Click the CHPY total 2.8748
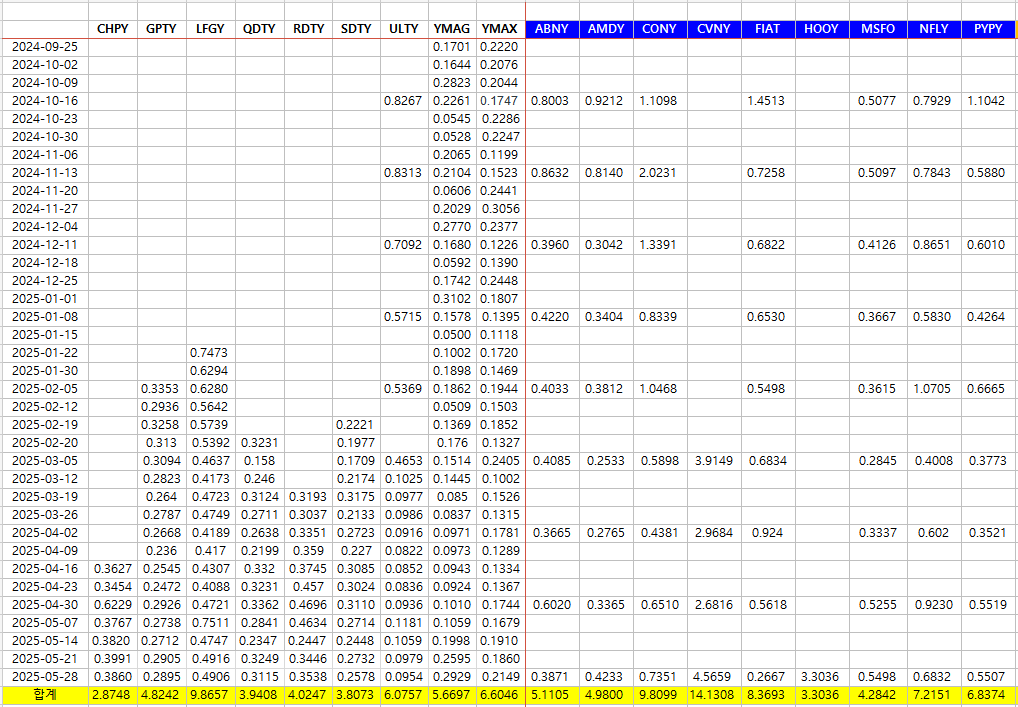Viewport: 1018px width, 707px height. point(112,695)
